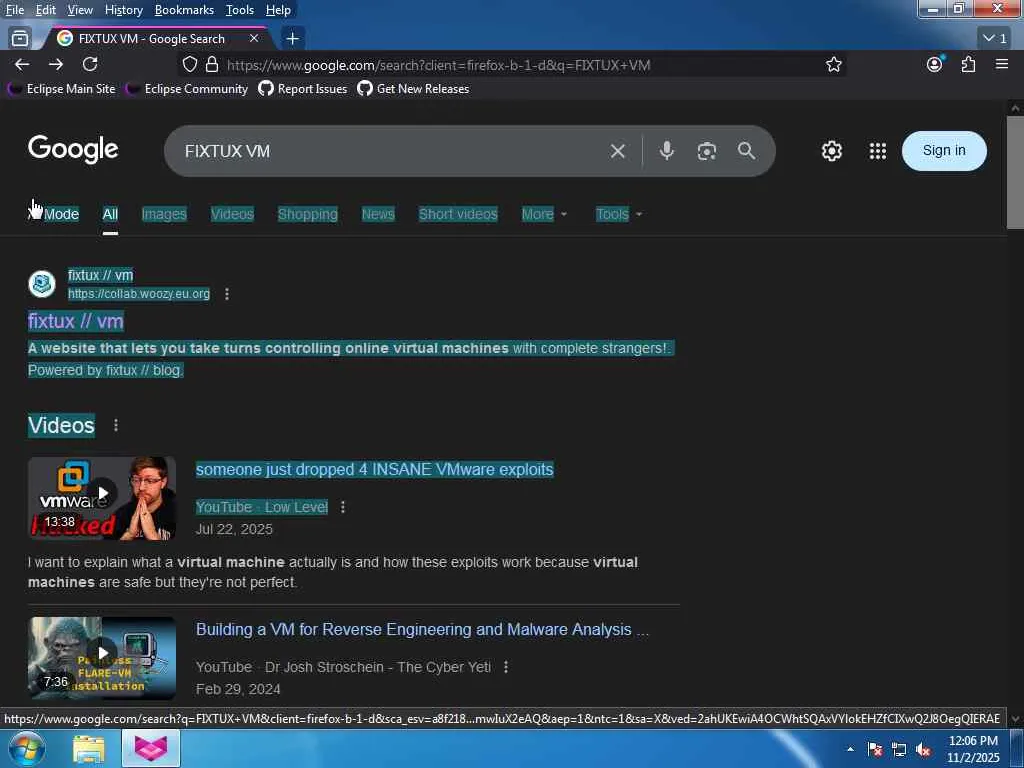Image resolution: width=1024 pixels, height=768 pixels.
Task: Close the FIXTUX VM browser tab
Action: click(x=254, y=39)
